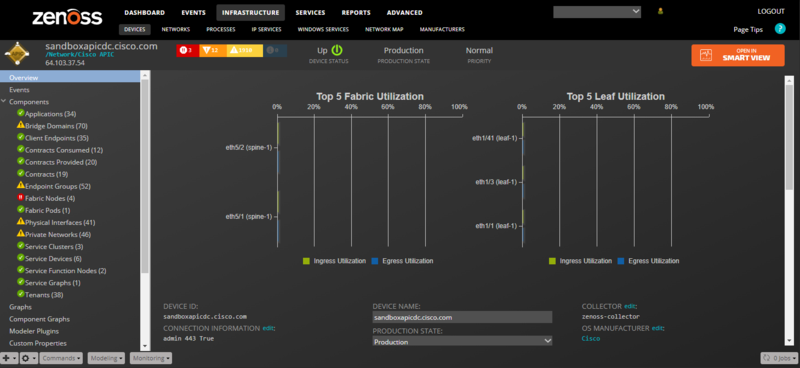Viewport: 800px width, 368px height.
Task: Open the Events menu
Action: click(193, 13)
